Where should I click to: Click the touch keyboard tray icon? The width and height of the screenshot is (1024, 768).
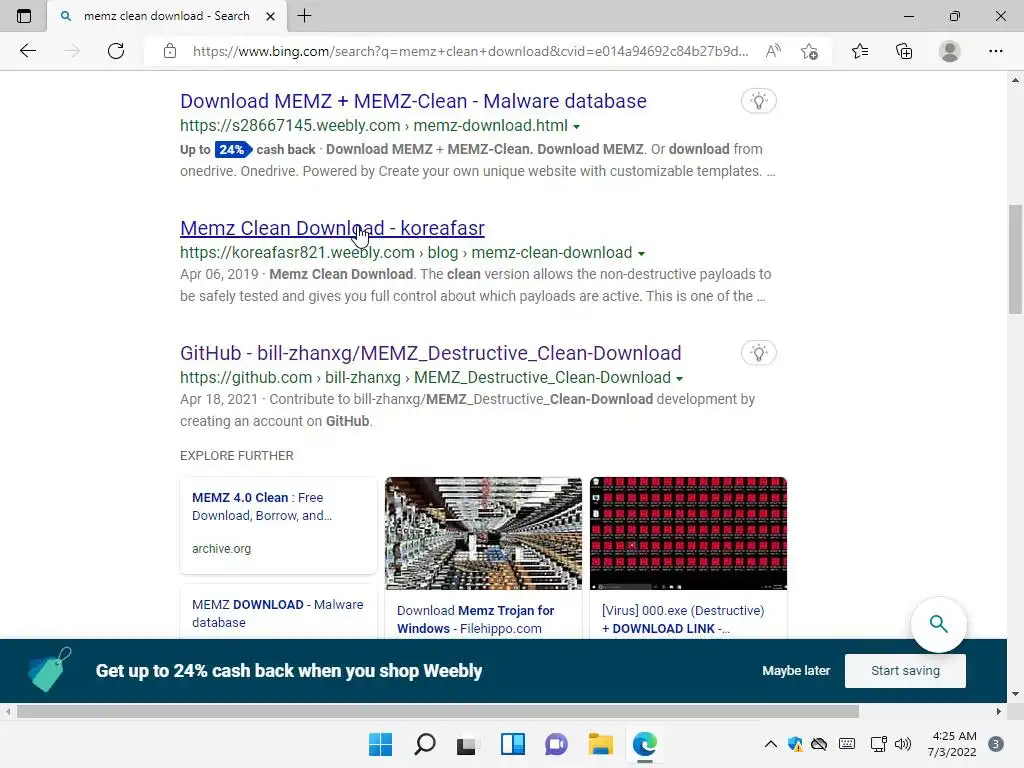point(847,744)
